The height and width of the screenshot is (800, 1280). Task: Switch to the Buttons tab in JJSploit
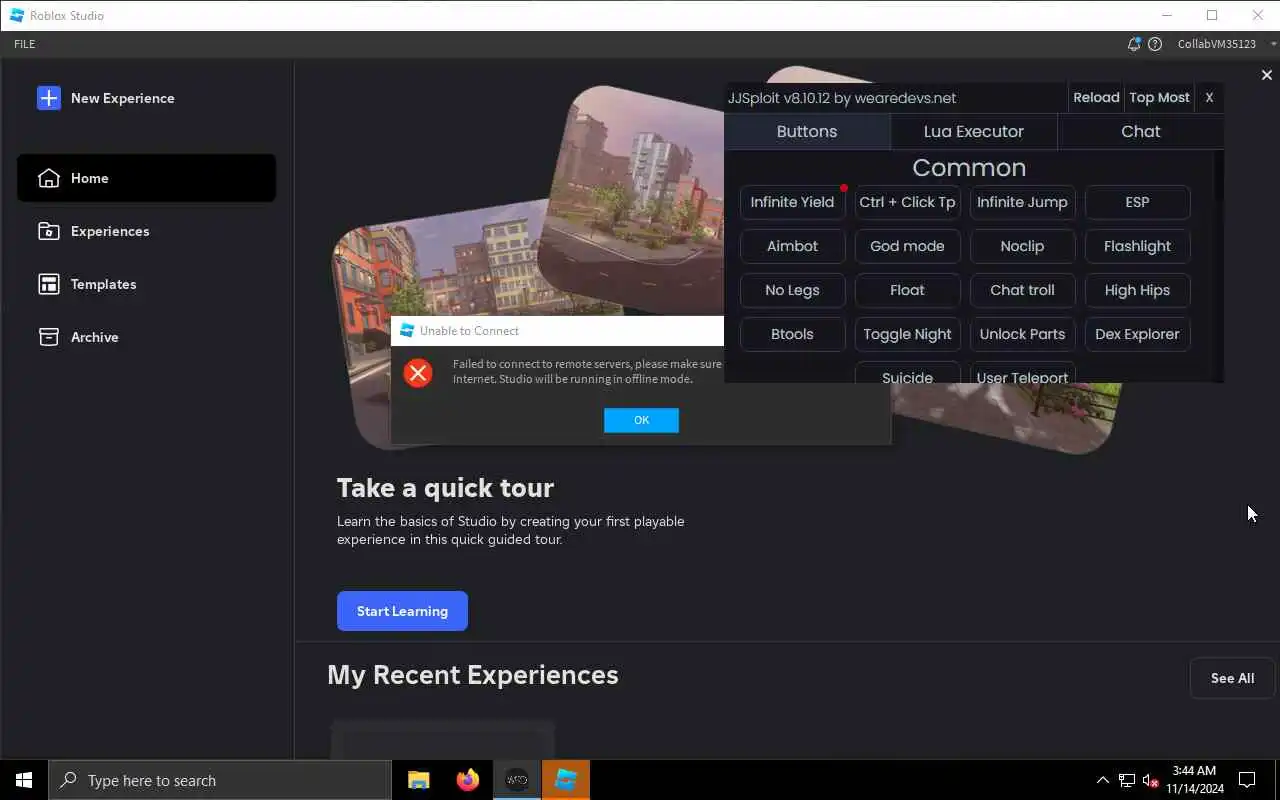[x=807, y=131]
